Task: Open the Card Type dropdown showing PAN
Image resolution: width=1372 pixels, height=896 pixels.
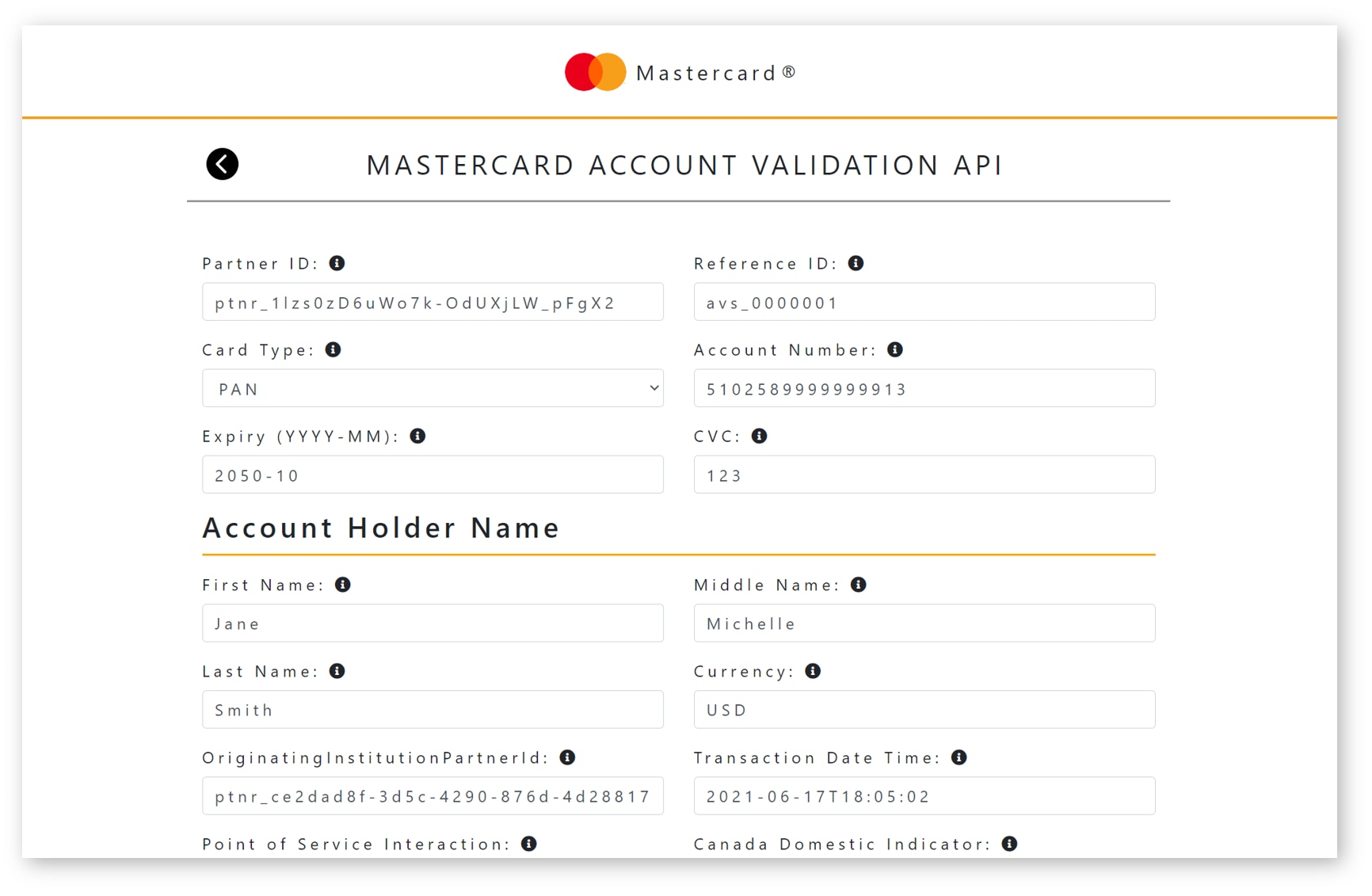Action: pos(433,388)
